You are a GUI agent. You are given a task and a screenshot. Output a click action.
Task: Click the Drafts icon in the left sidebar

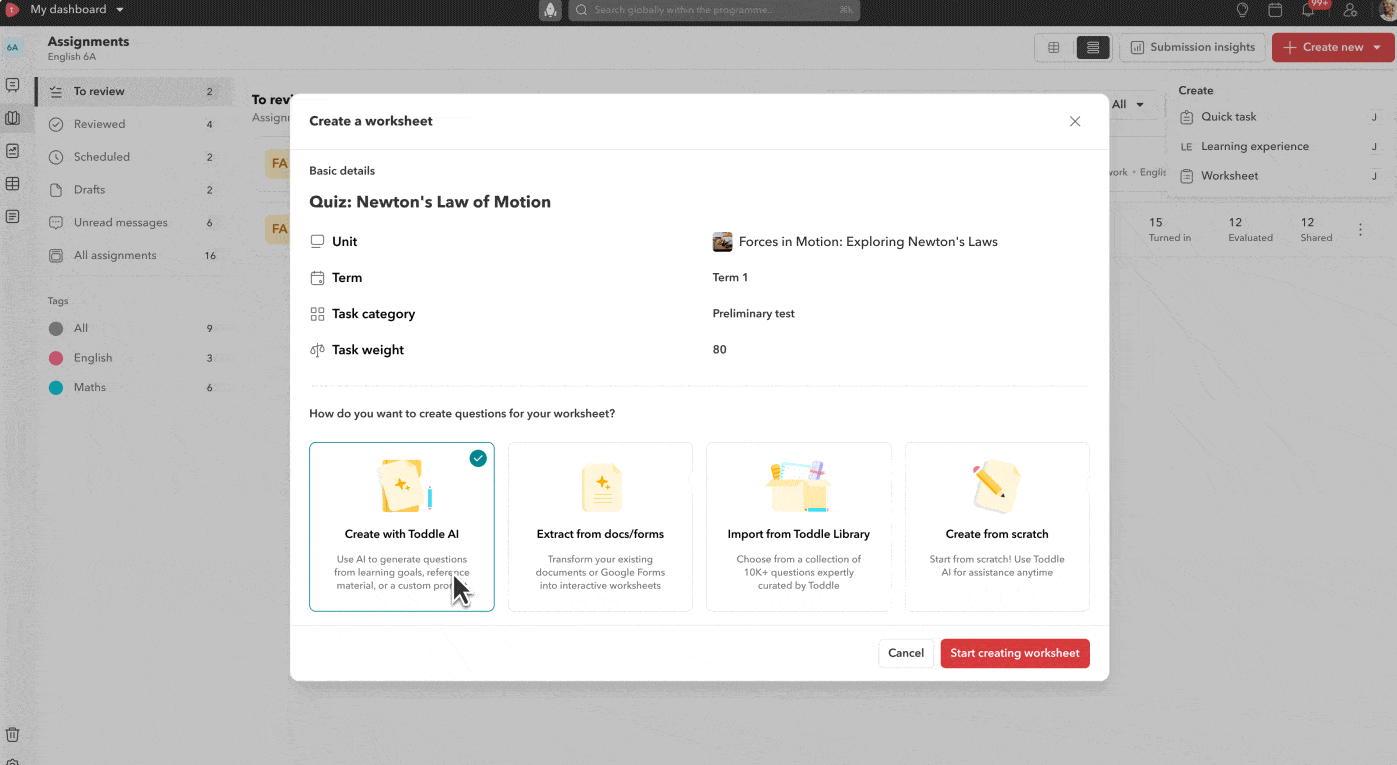(x=57, y=189)
